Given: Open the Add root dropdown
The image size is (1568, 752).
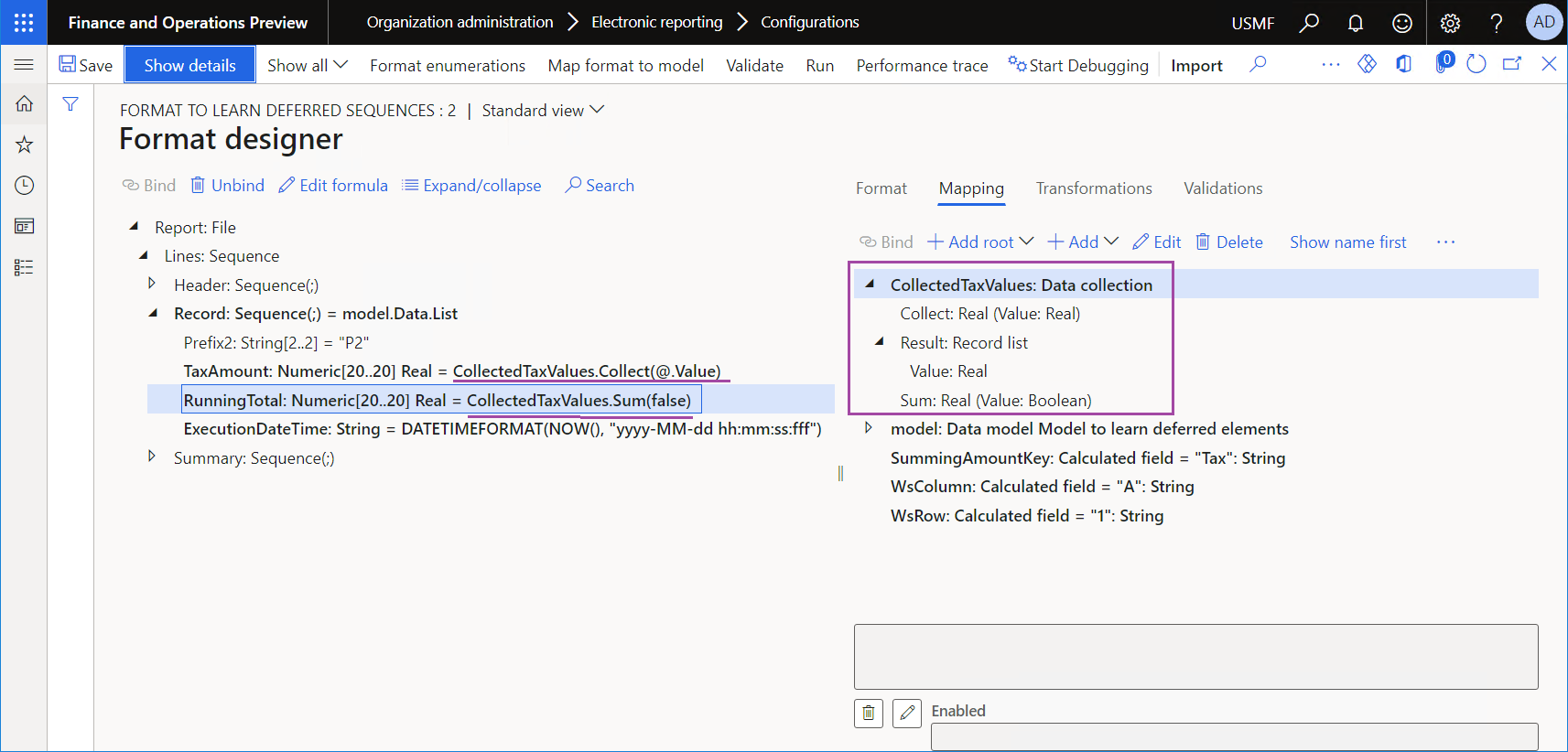Looking at the screenshot, I should pos(980,242).
